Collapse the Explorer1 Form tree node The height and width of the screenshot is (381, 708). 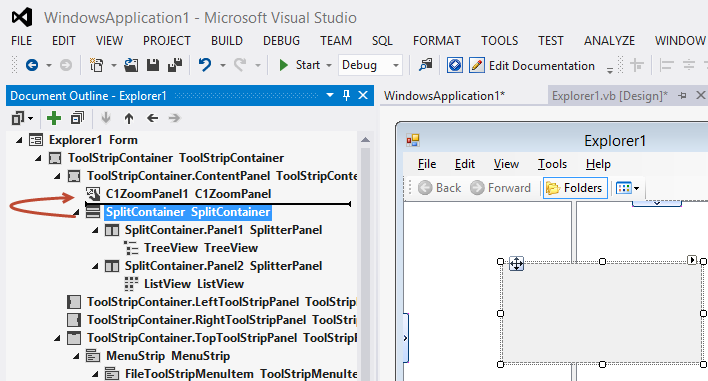[19, 140]
